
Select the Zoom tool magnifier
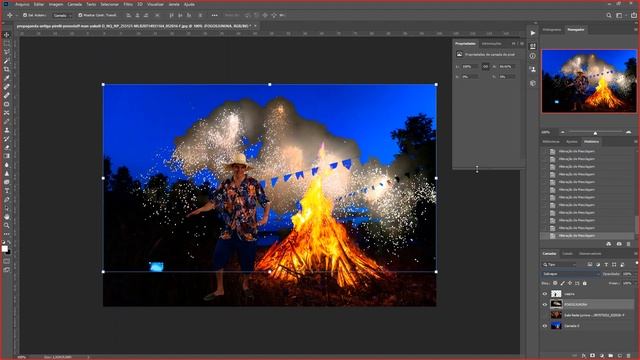(7, 225)
